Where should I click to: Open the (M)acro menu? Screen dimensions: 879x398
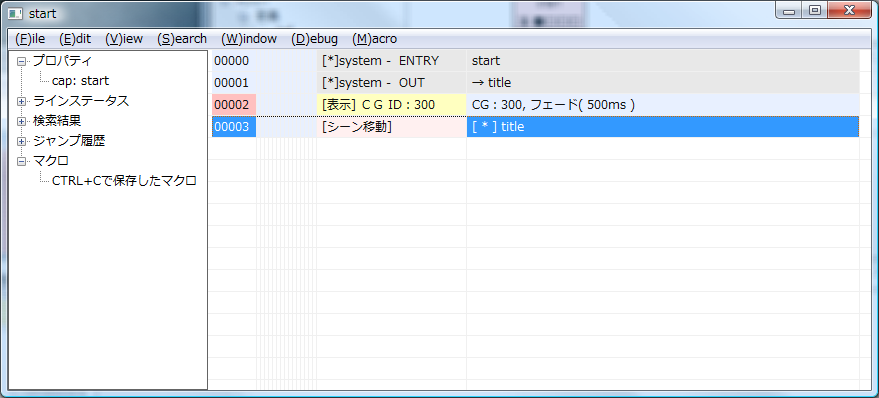click(374, 39)
